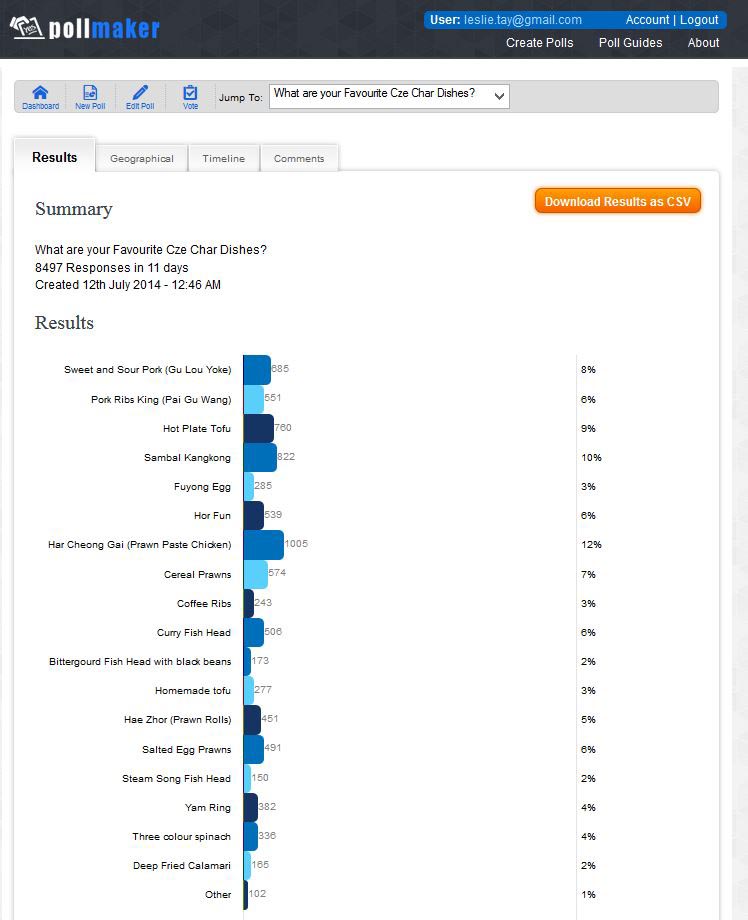Click the Logout link
Image resolution: width=748 pixels, height=920 pixels.
pyautogui.click(x=699, y=20)
